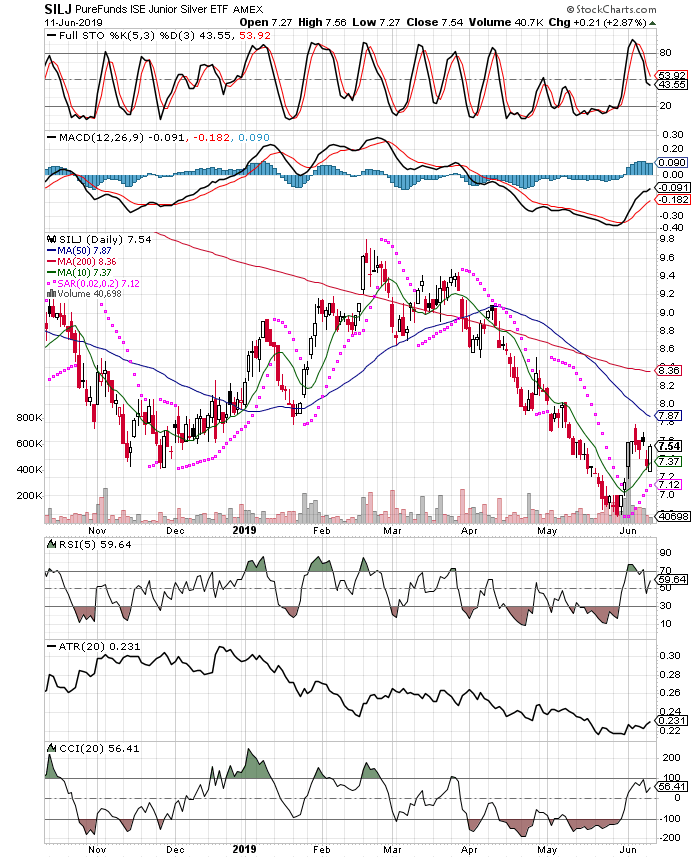Click the 8.36 MA(200) price tag

[669, 371]
